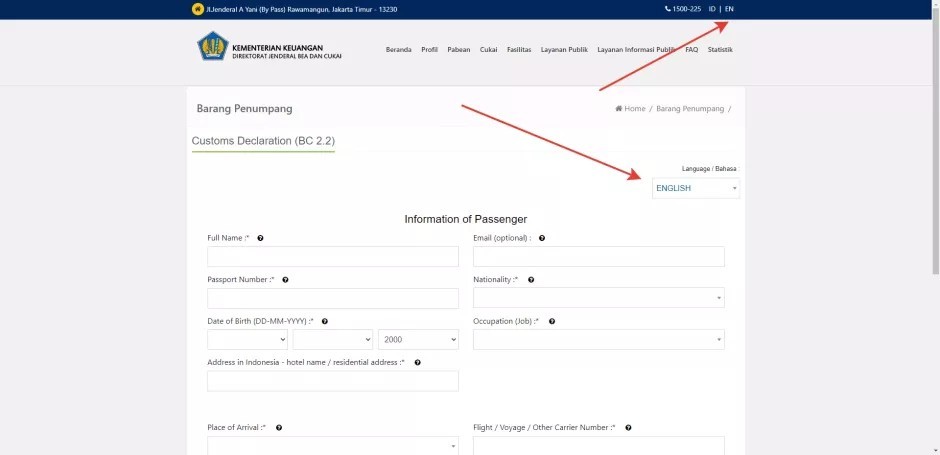Click help icon next to Passport Number

pyautogui.click(x=285, y=280)
